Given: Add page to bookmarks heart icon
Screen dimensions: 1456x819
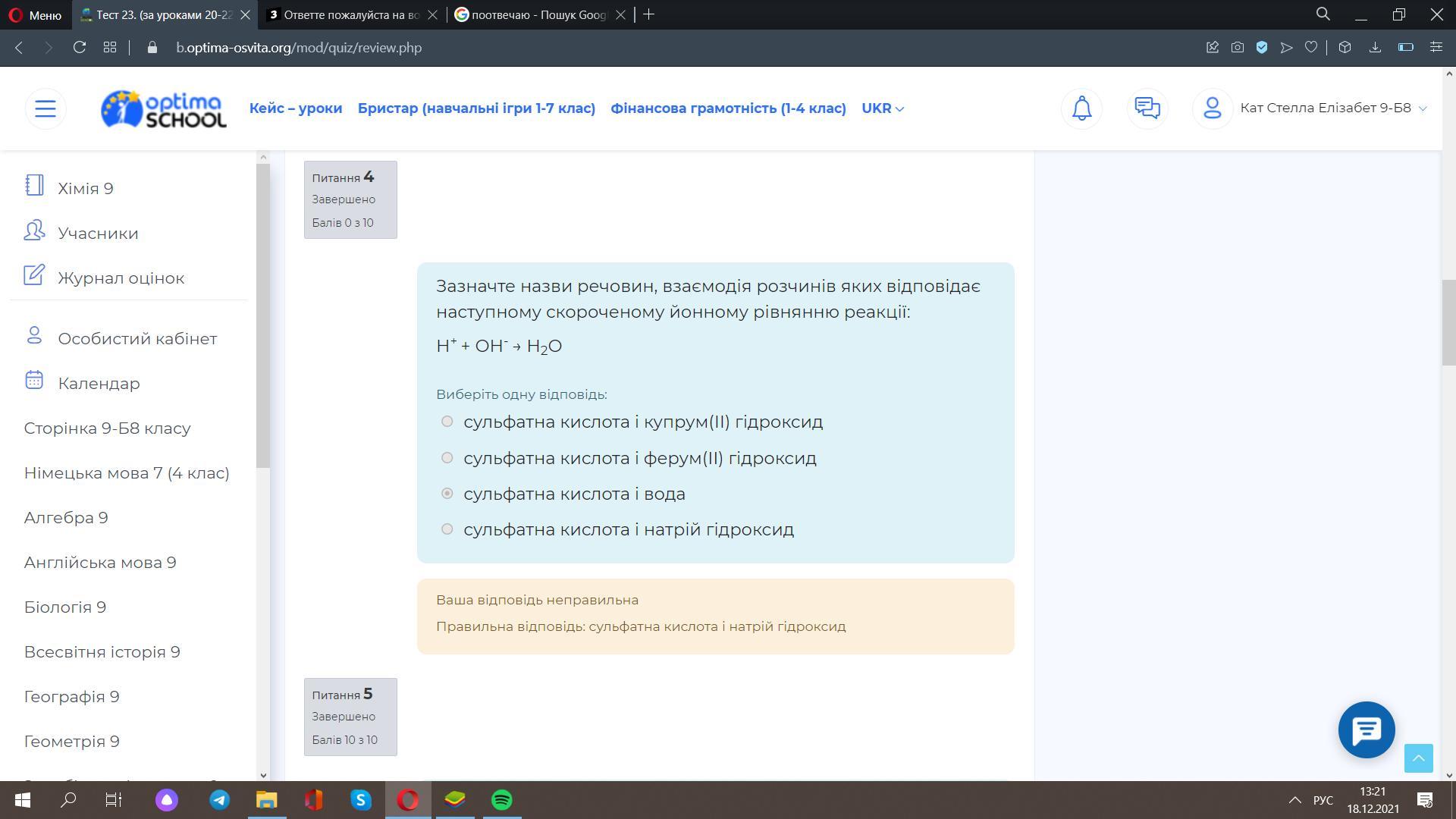Looking at the screenshot, I should coord(1310,48).
